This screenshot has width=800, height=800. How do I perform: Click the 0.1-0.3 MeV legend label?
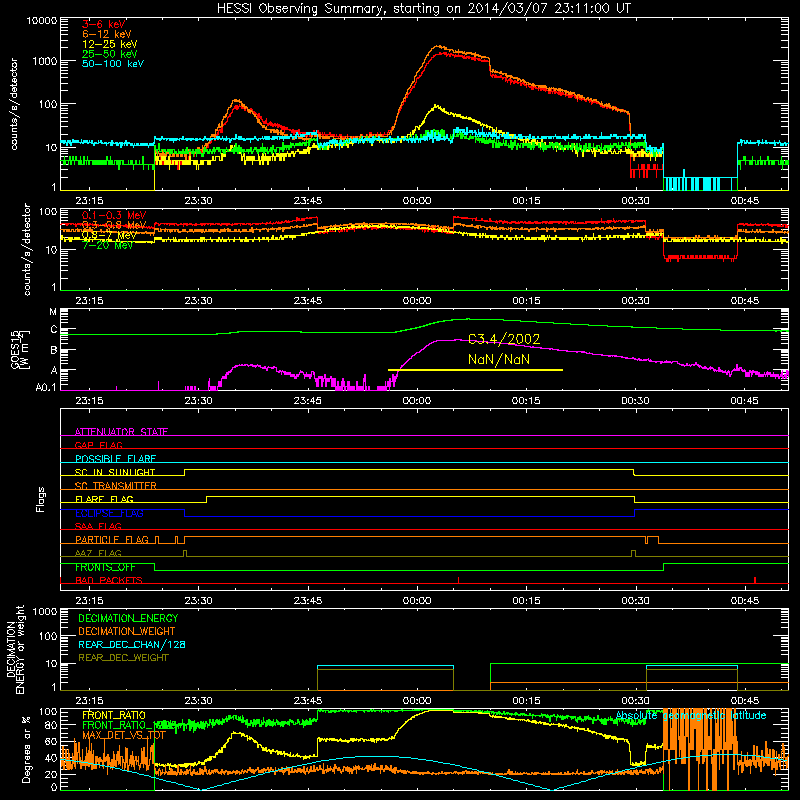(114, 215)
